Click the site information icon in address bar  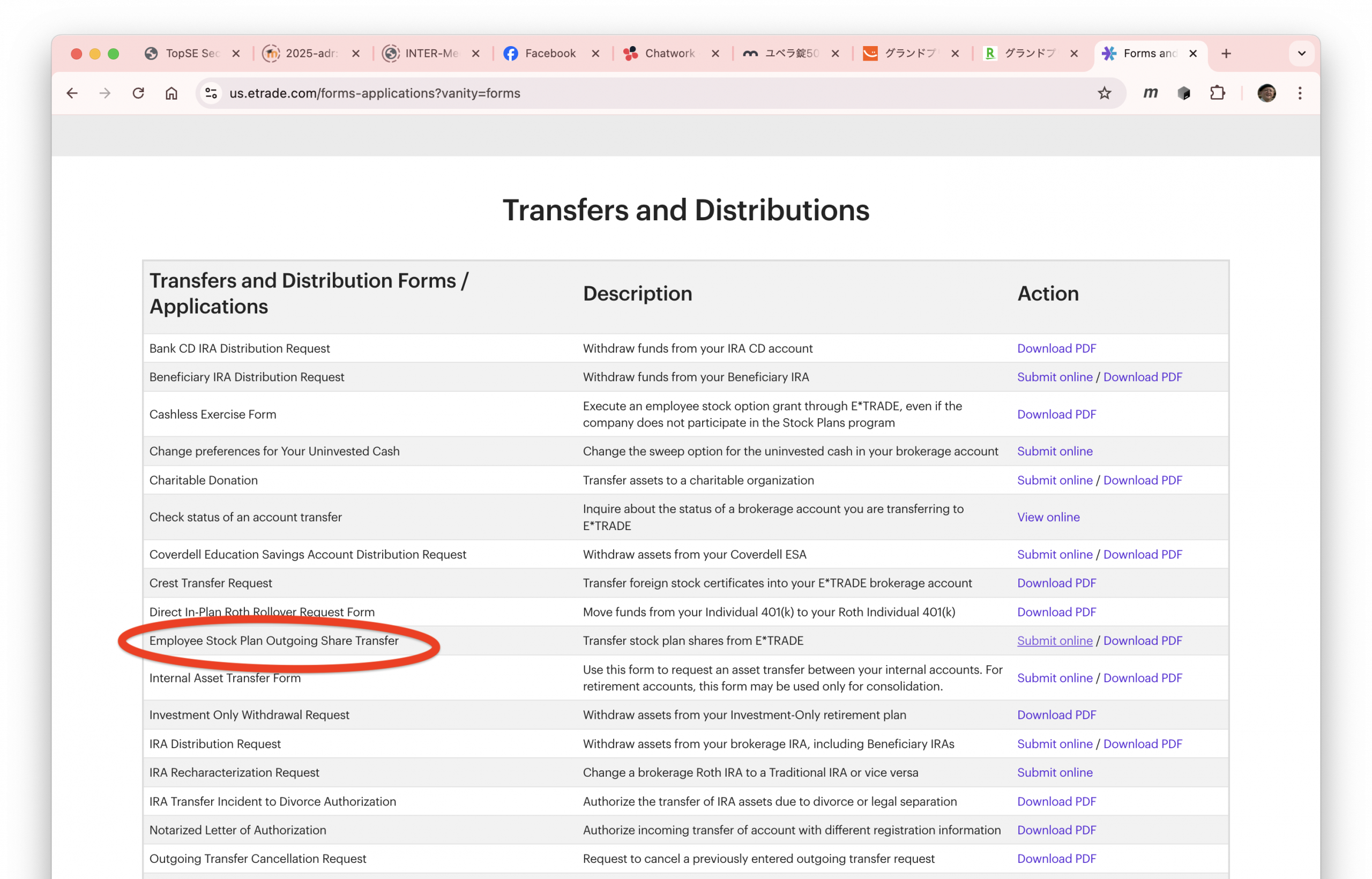click(211, 93)
